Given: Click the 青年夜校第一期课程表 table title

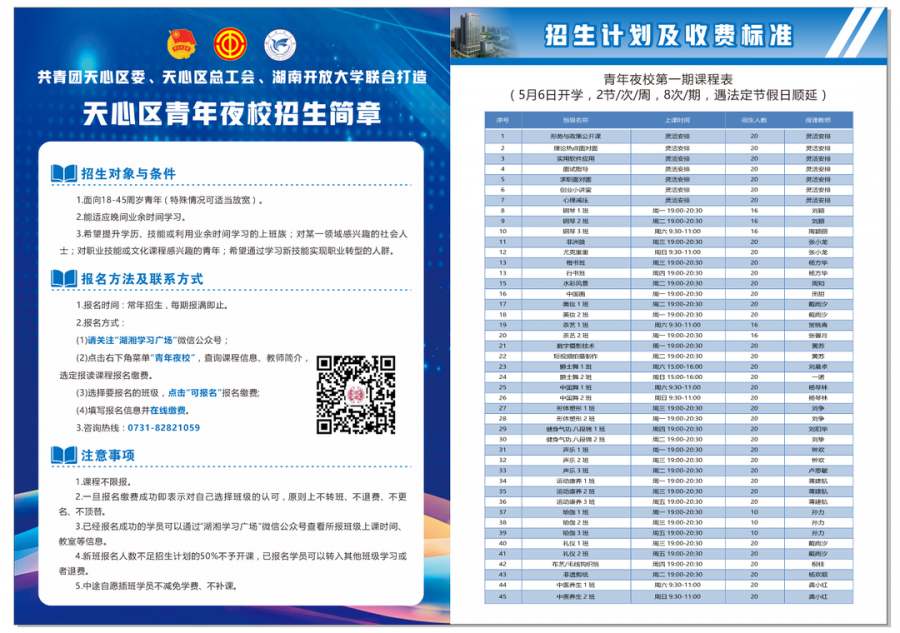Looking at the screenshot, I should click(x=668, y=79).
